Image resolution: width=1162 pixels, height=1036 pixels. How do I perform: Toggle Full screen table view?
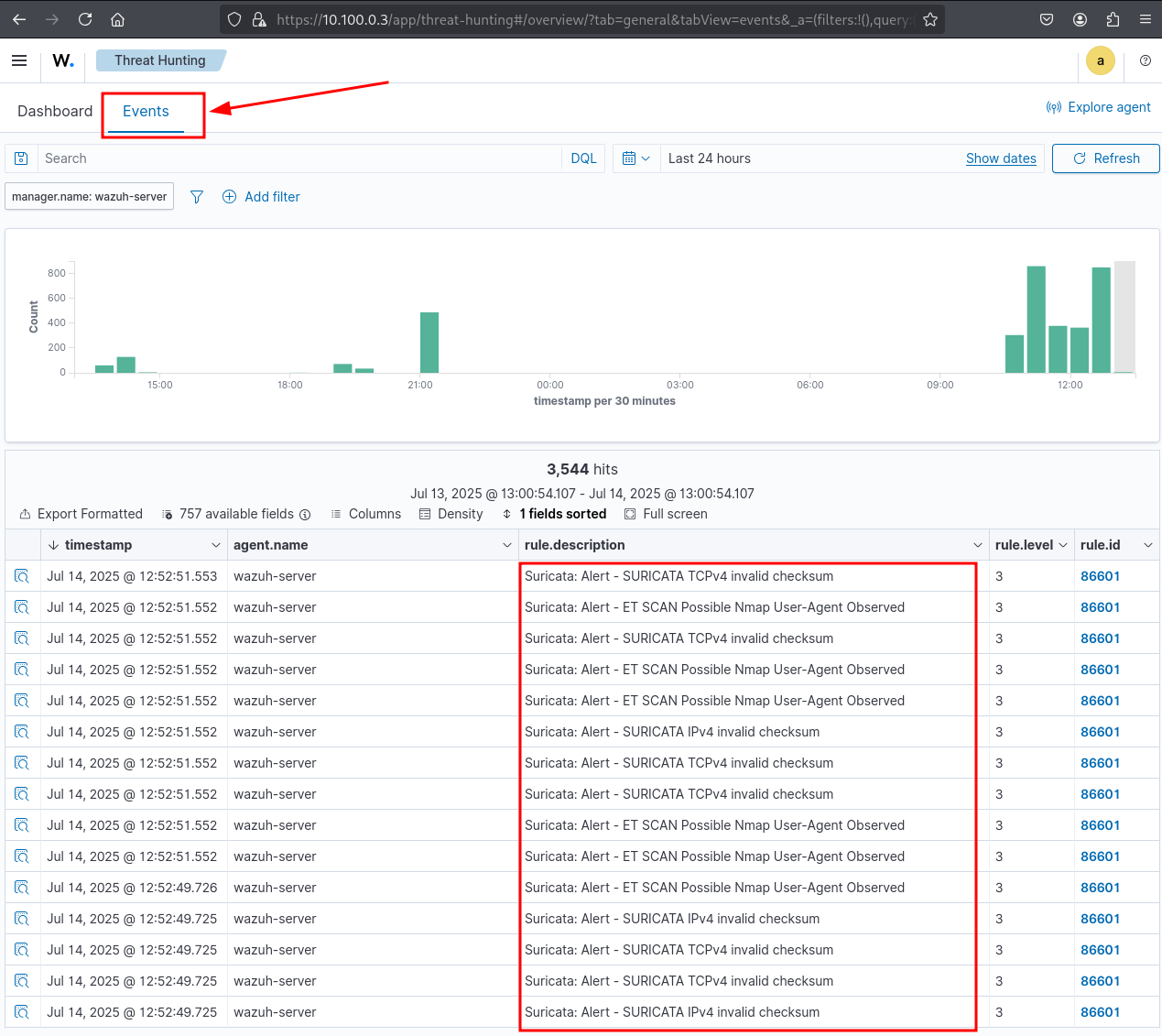tap(666, 514)
